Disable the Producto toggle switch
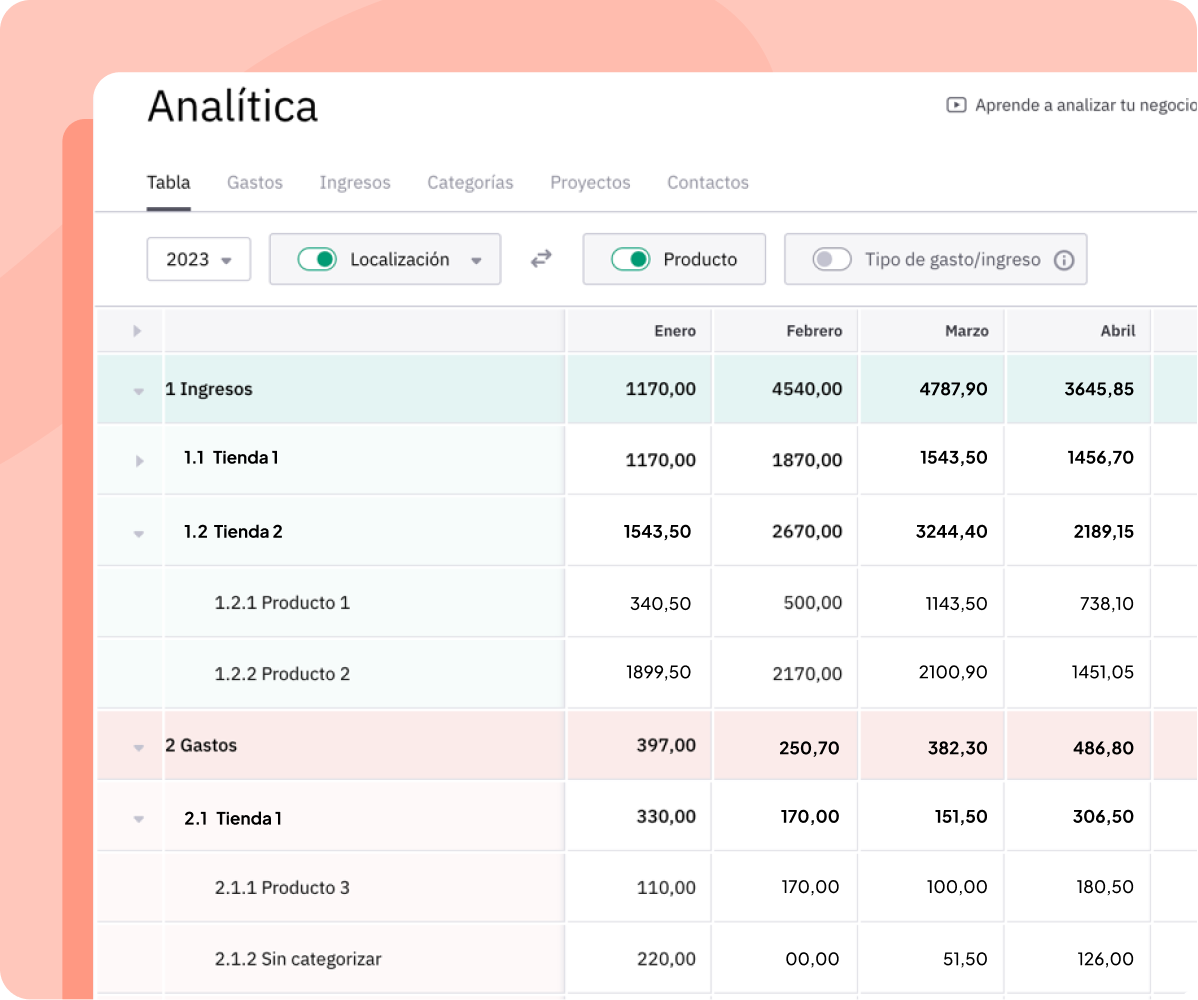This screenshot has height=1000, width=1198. [x=630, y=260]
